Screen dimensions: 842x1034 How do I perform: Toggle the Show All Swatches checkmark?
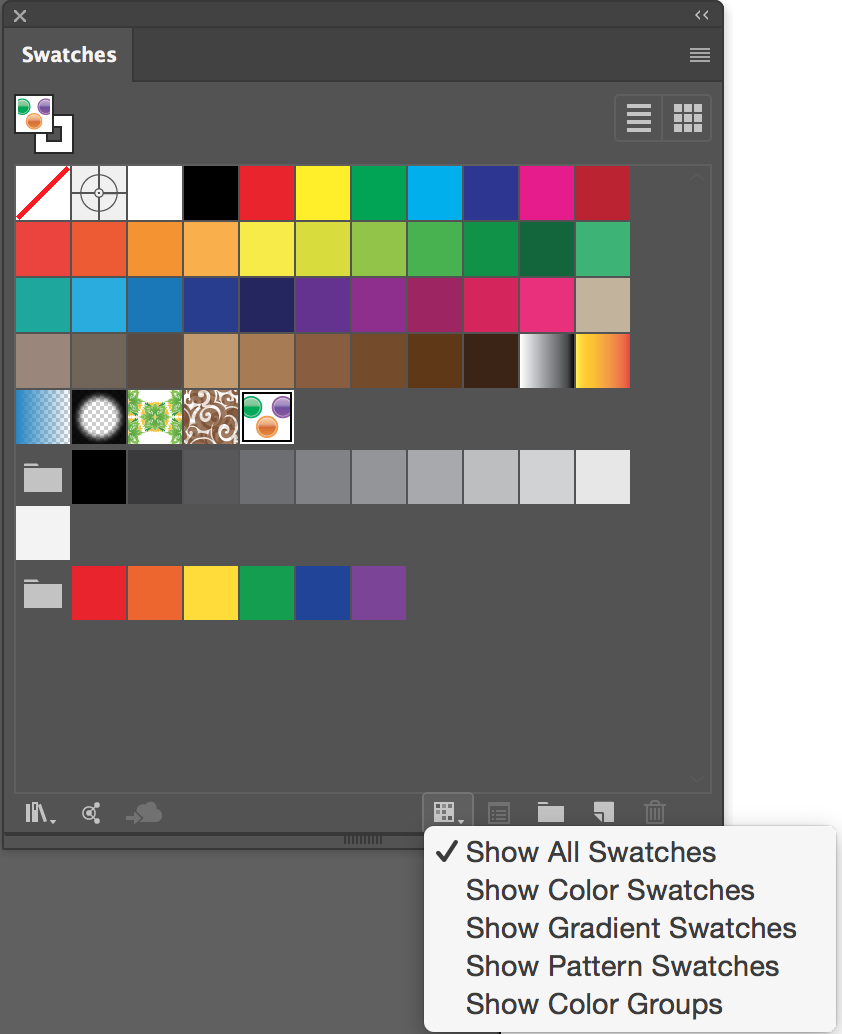[449, 851]
